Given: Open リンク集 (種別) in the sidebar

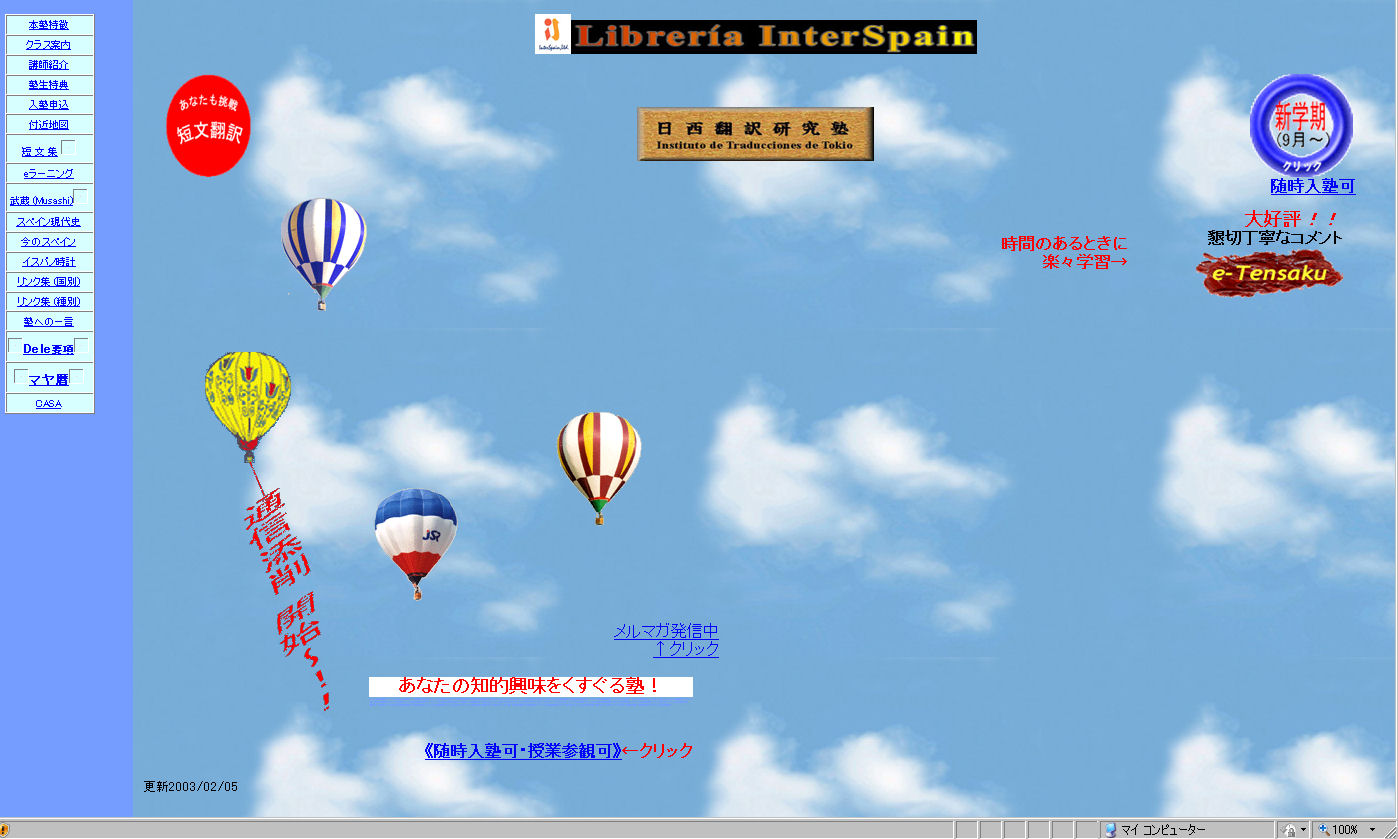Looking at the screenshot, I should pyautogui.click(x=49, y=302).
